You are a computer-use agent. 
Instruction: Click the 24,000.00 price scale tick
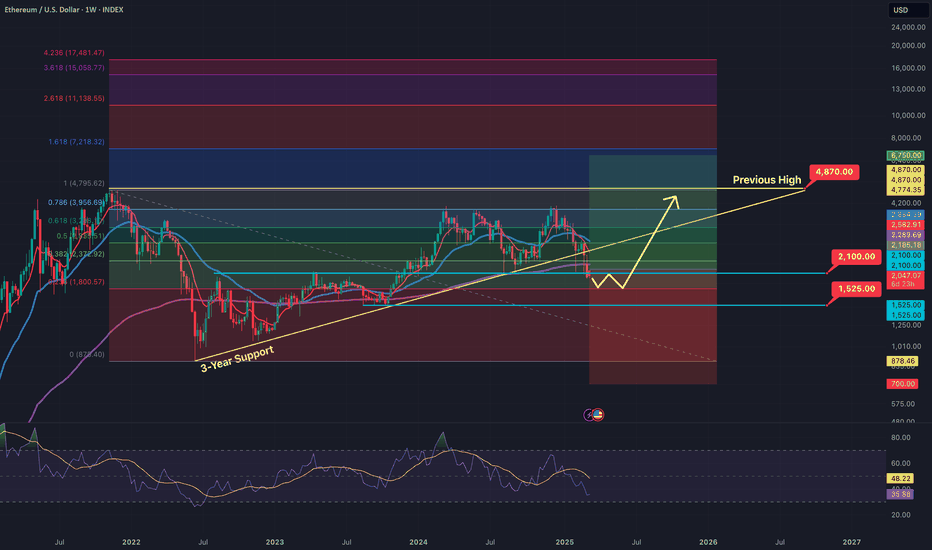click(908, 27)
